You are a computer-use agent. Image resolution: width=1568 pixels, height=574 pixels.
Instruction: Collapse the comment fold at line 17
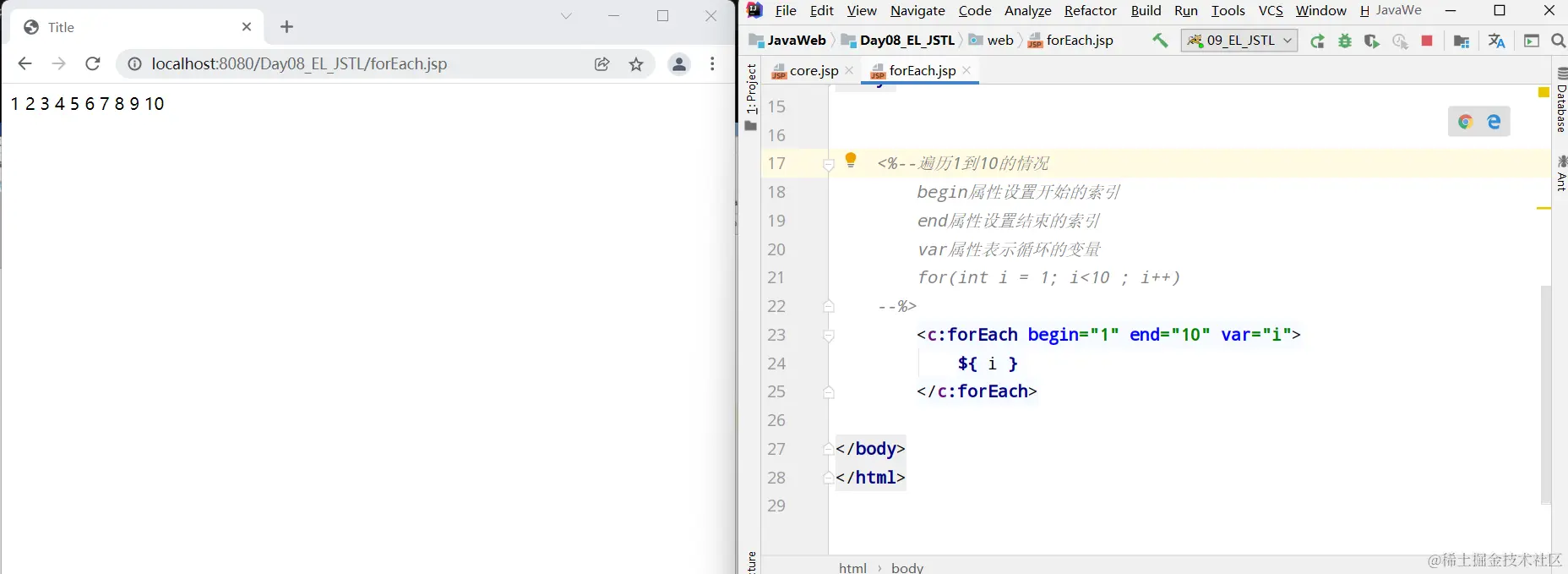[x=829, y=164]
